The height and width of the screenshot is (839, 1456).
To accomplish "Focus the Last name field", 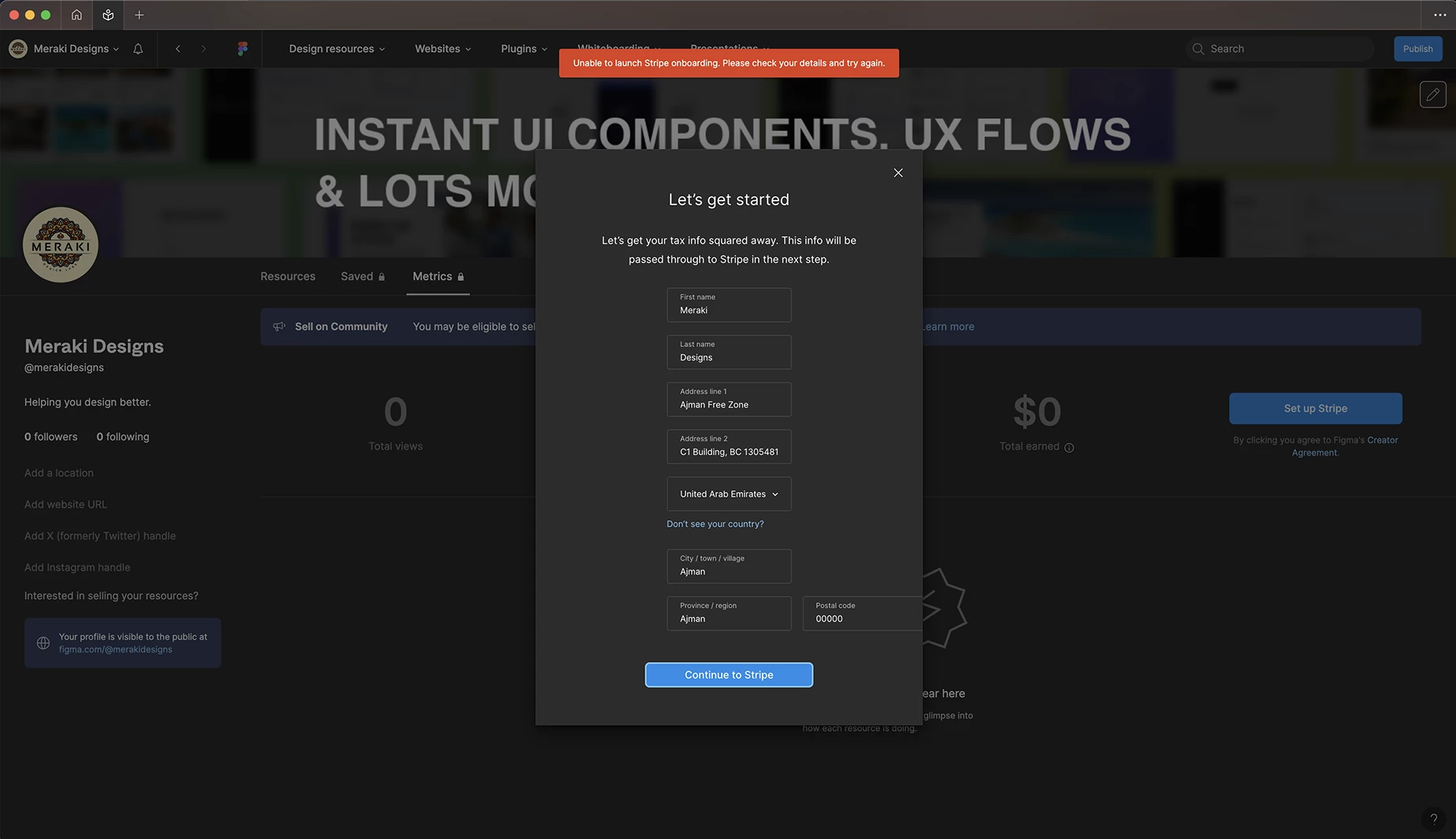I will pyautogui.click(x=729, y=352).
